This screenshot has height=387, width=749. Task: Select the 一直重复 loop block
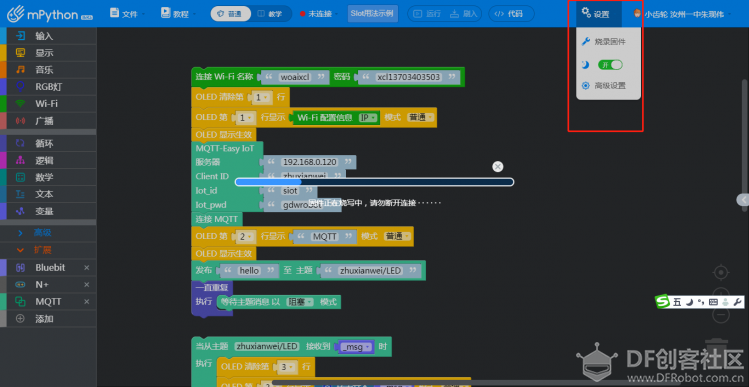pos(212,288)
